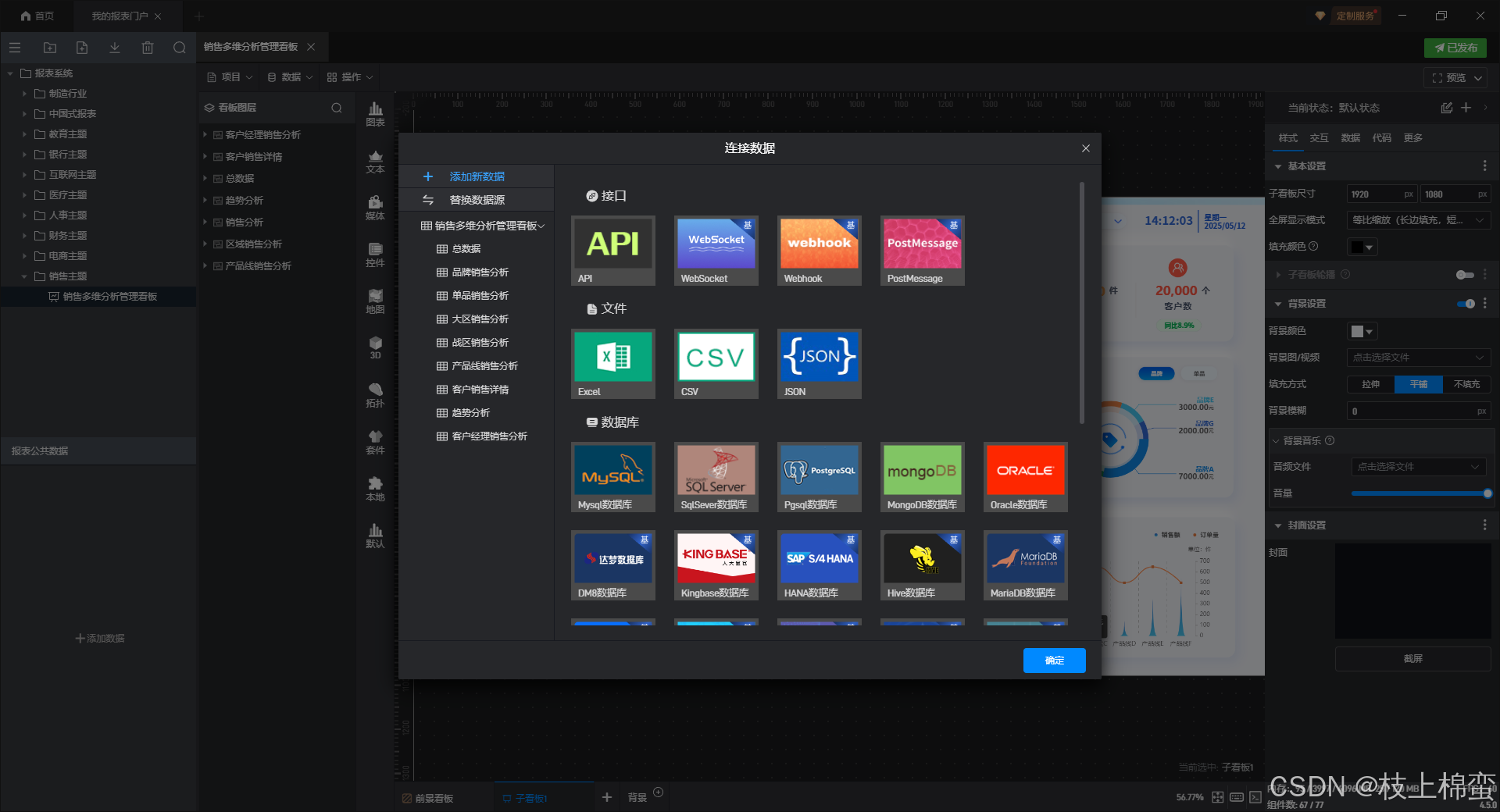Click the 截屏 button
1500x812 pixels.
click(1413, 659)
